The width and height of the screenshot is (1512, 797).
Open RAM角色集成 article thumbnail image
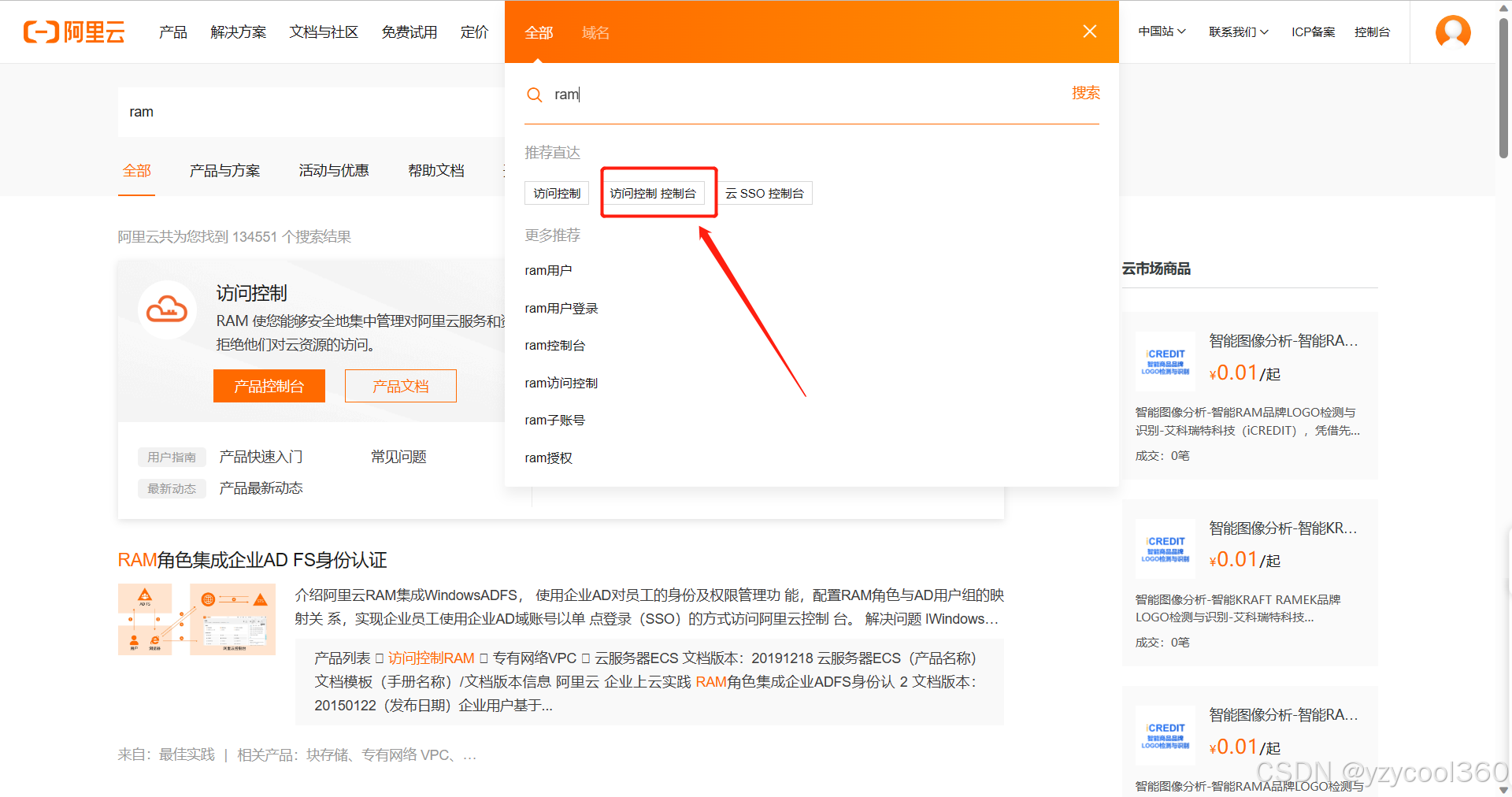click(x=197, y=619)
